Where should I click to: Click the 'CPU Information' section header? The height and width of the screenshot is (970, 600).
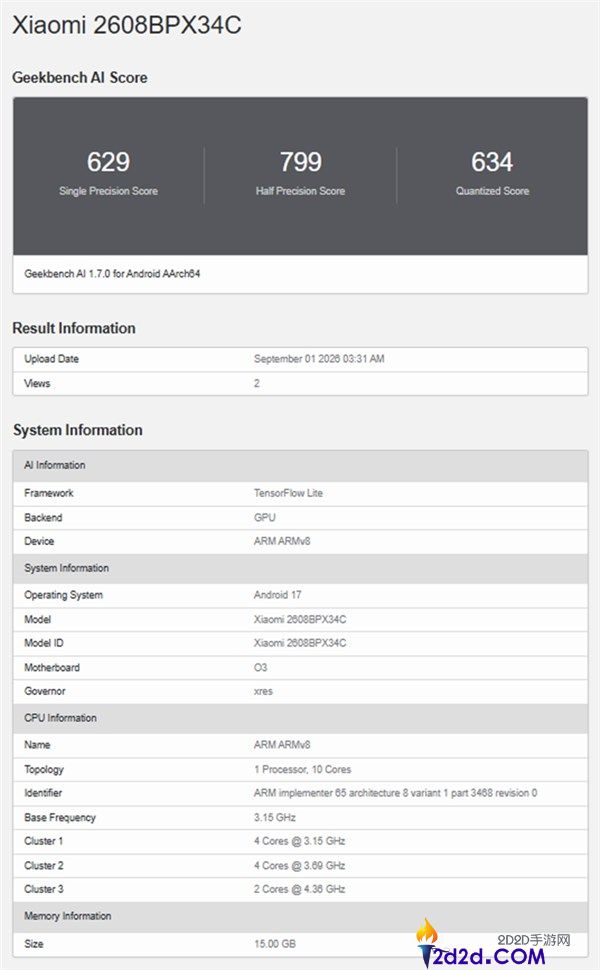point(301,719)
